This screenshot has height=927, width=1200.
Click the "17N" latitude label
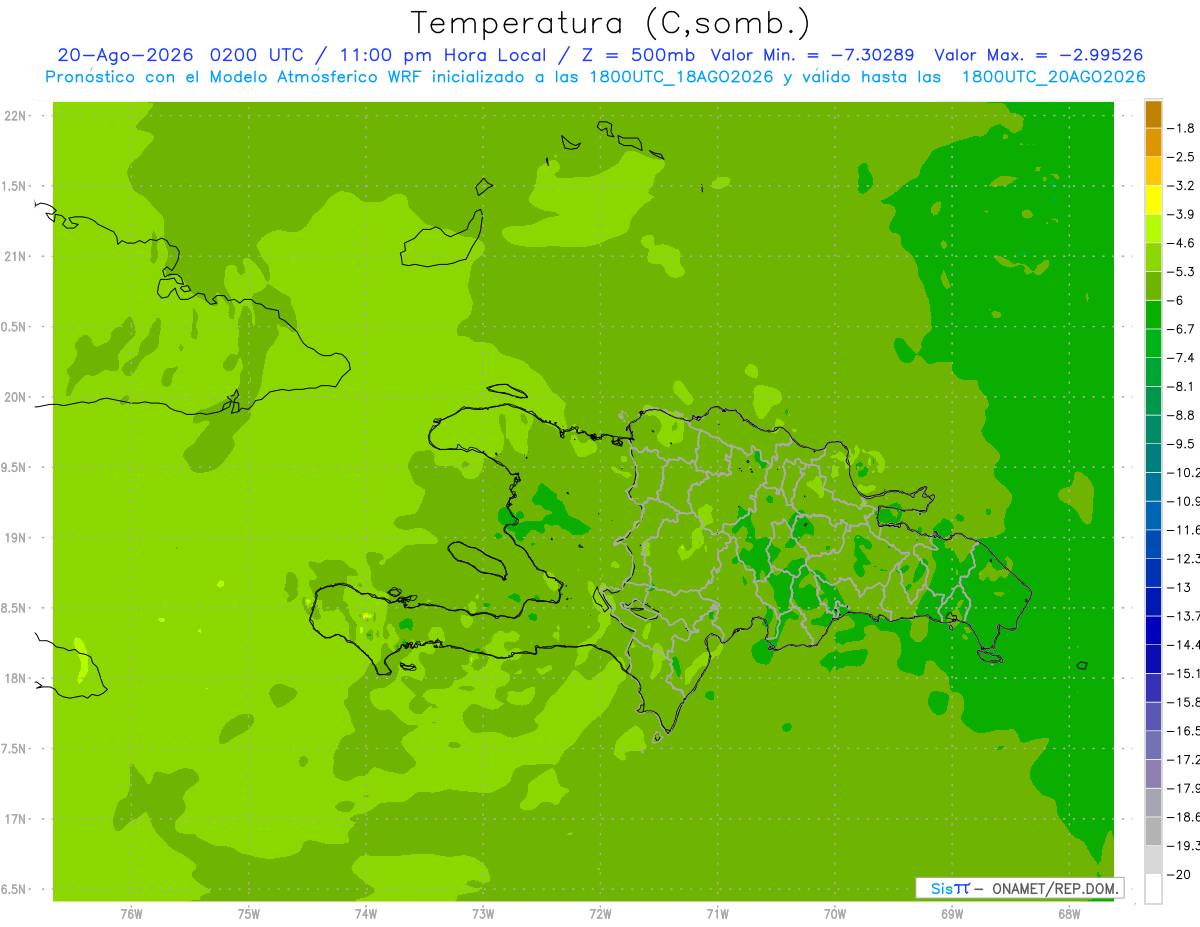pyautogui.click(x=16, y=819)
